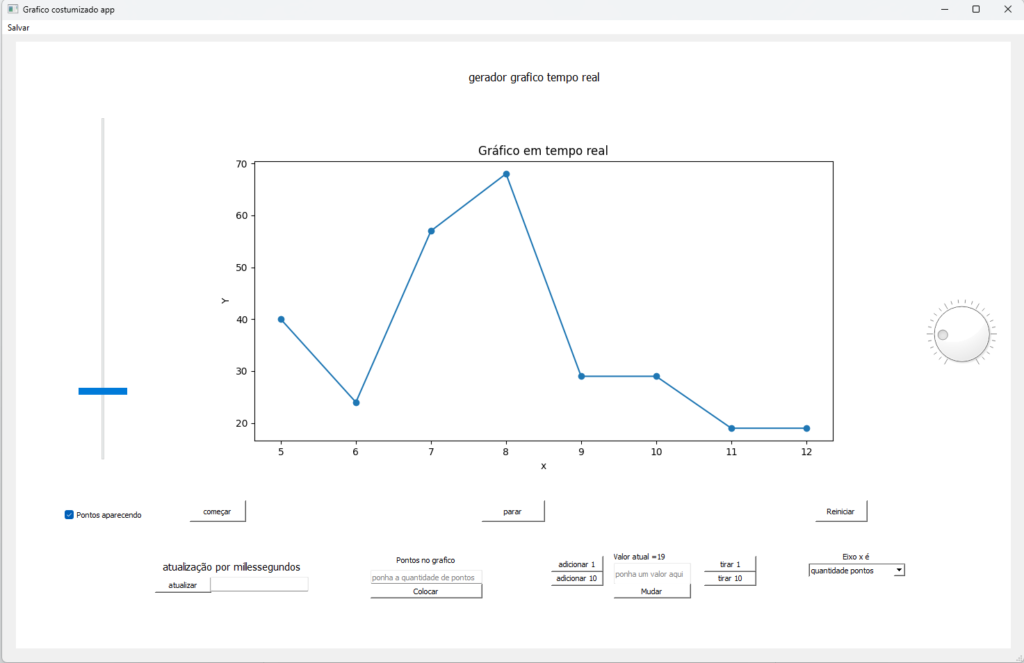Click the 'ponha a quantidade de pontos' field
The width and height of the screenshot is (1024, 663).
point(426,577)
